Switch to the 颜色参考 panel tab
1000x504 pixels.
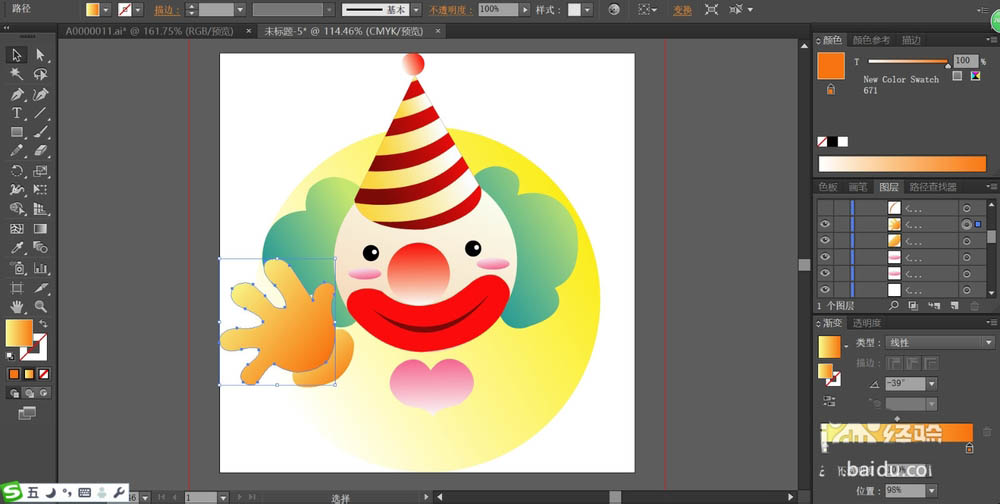tap(871, 40)
